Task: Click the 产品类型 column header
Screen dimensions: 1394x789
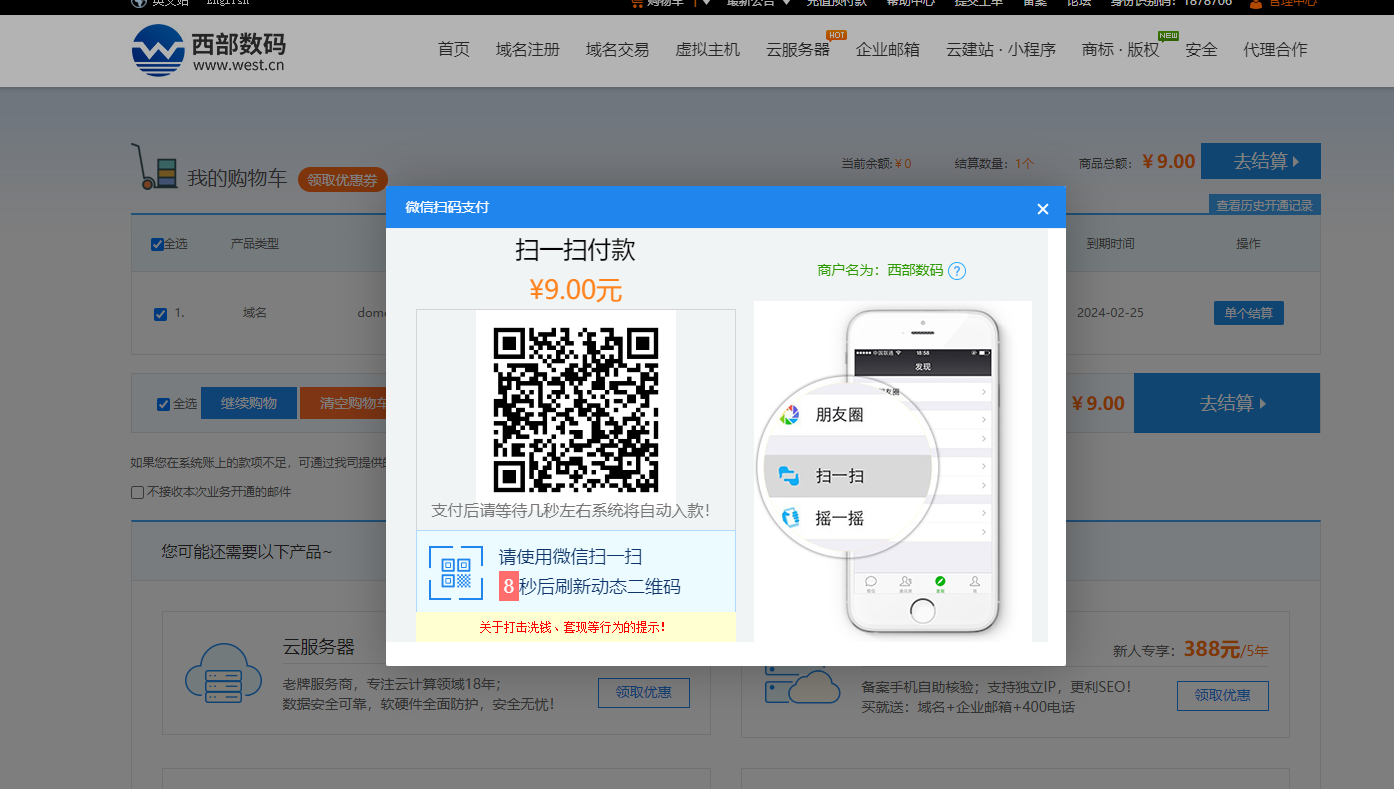Action: coord(255,244)
